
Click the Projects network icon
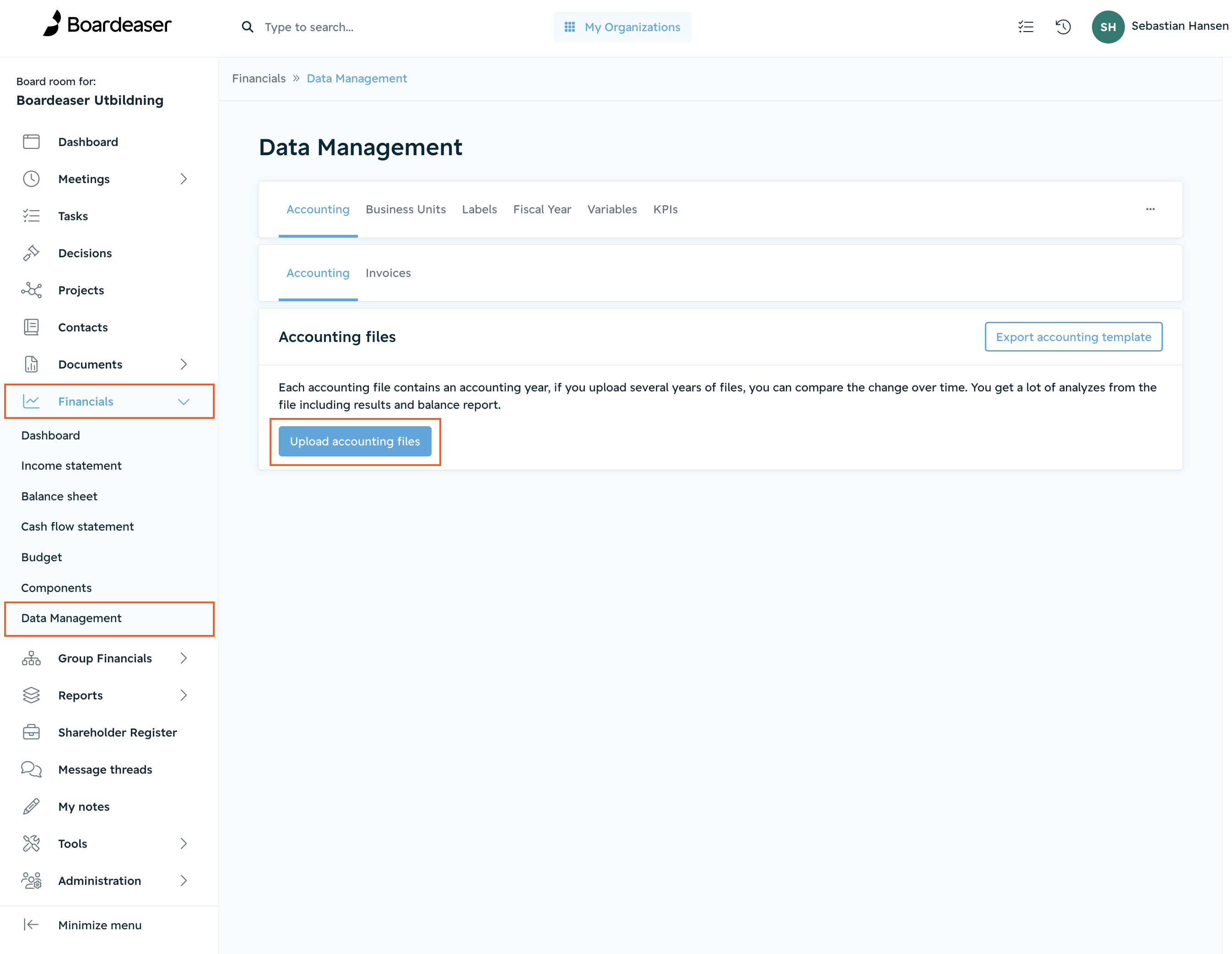31,291
